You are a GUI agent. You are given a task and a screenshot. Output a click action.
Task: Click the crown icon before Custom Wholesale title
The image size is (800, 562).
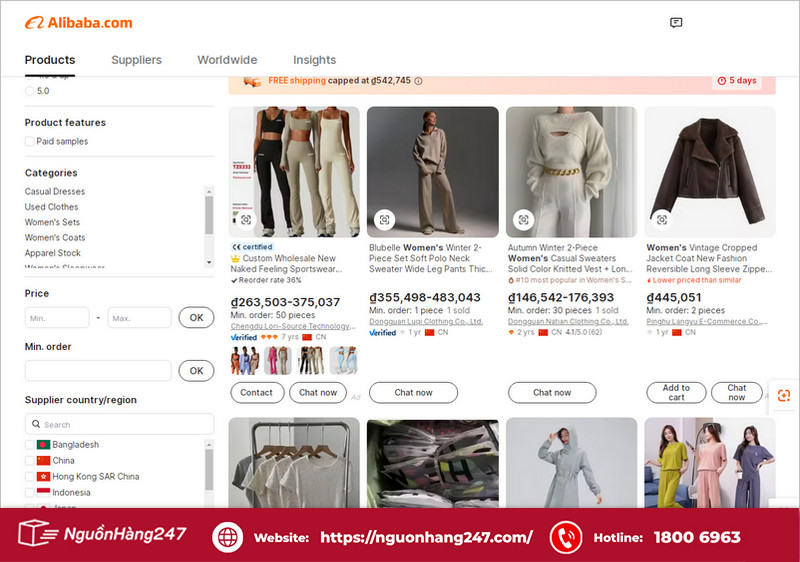click(235, 259)
